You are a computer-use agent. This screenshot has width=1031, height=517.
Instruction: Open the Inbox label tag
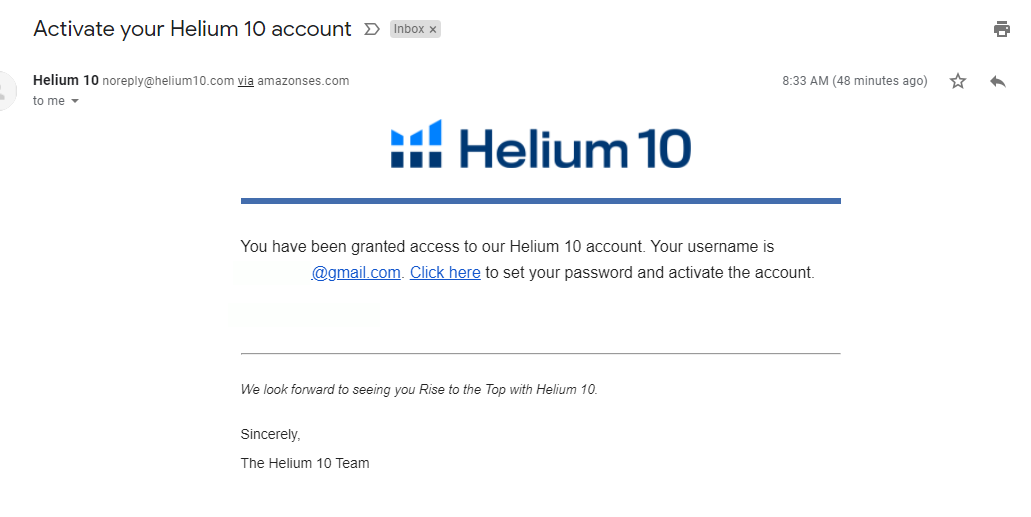(x=408, y=29)
